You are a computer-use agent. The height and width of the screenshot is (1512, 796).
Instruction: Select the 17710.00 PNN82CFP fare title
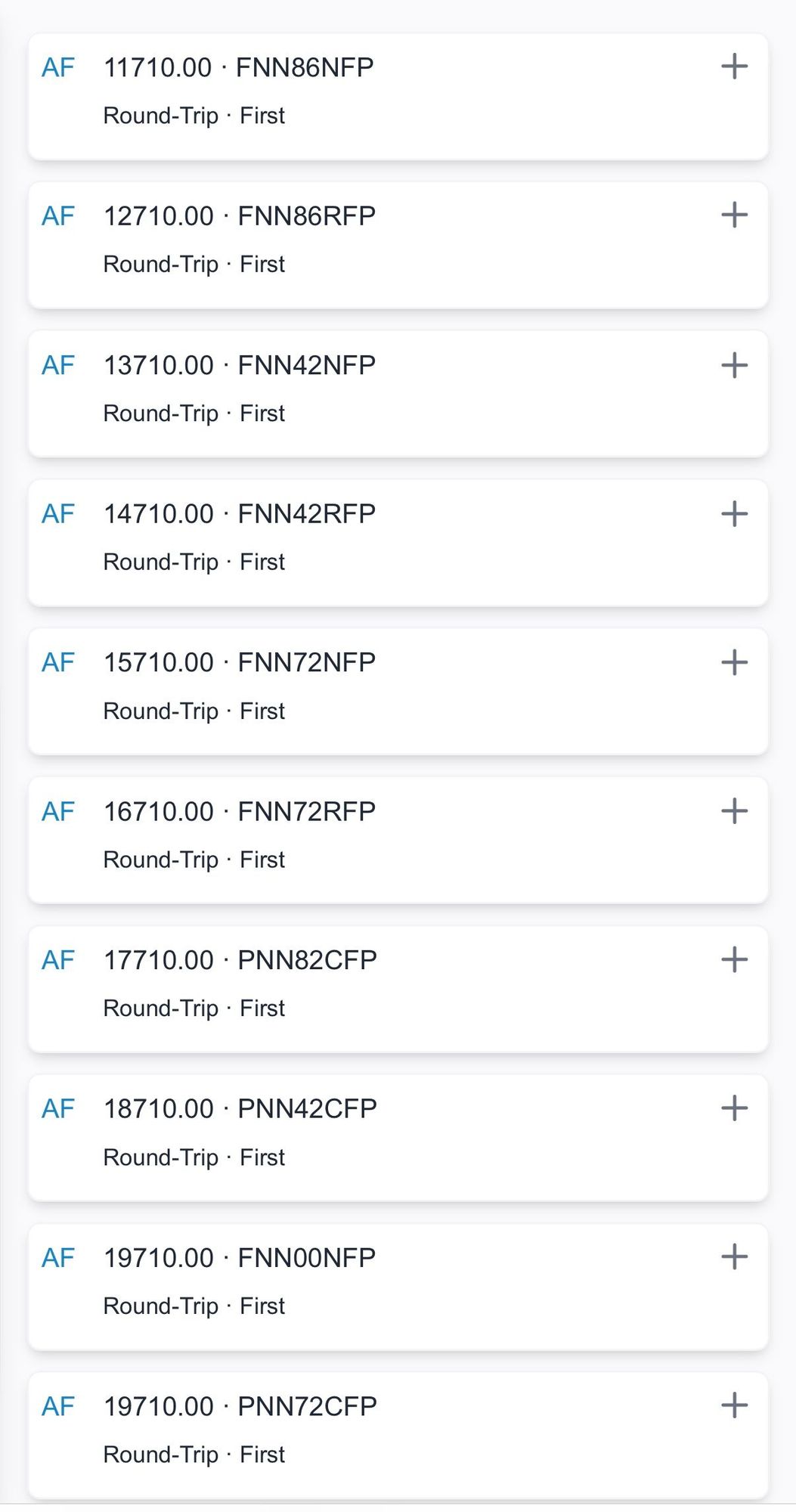[240, 960]
